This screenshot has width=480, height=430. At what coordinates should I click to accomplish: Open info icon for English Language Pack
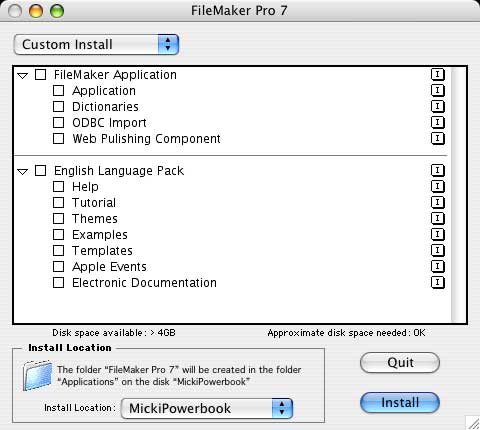[438, 170]
